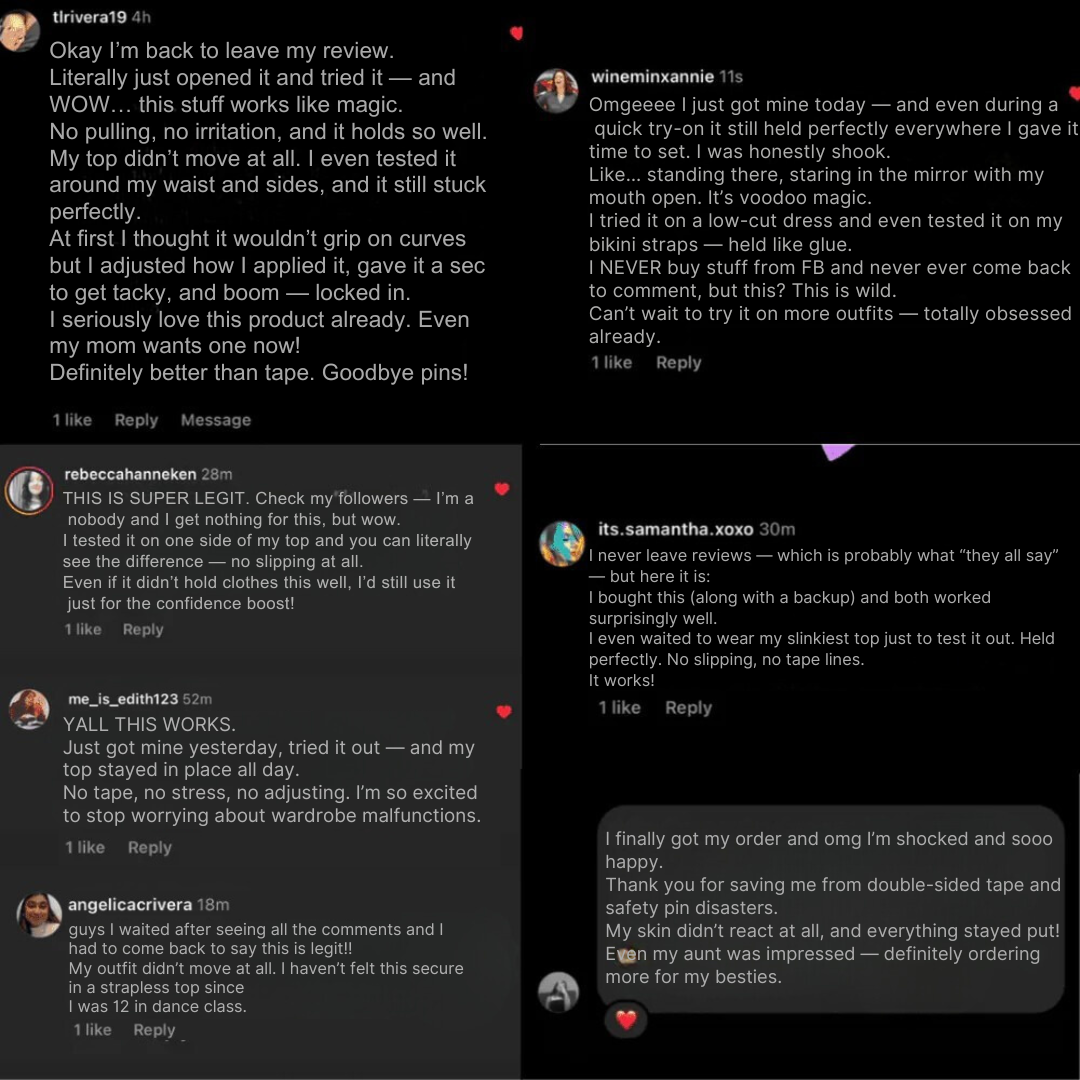This screenshot has height=1080, width=1080.
Task: Open the wineminxannie username link
Action: click(652, 76)
